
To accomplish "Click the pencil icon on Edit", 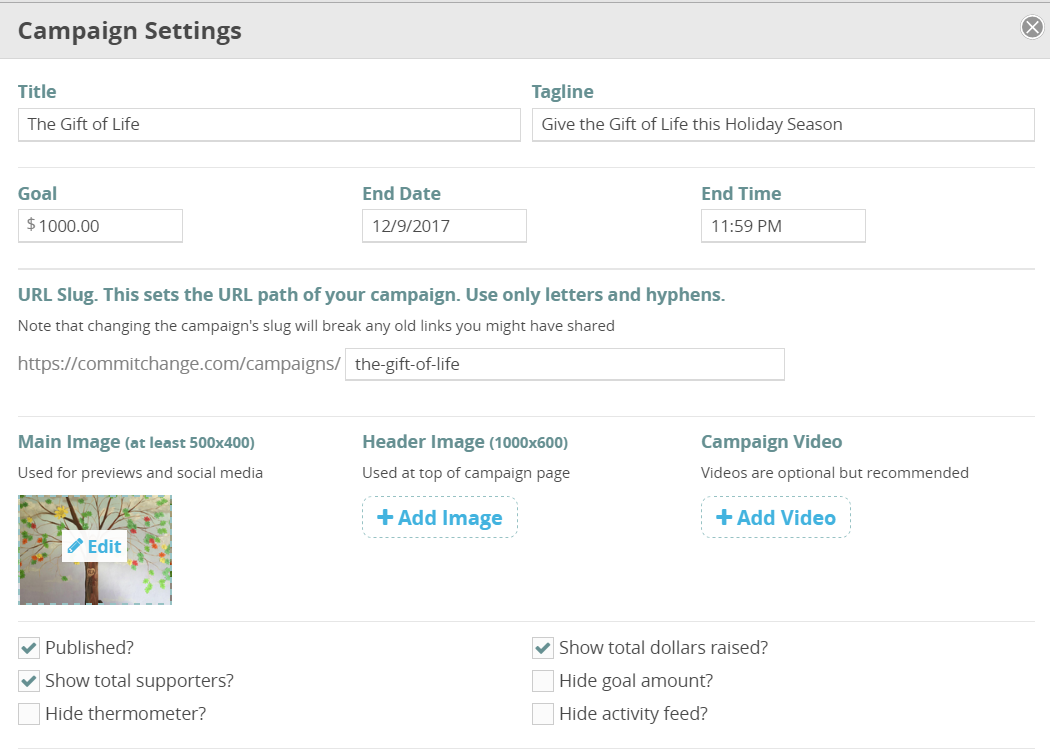I will point(75,546).
